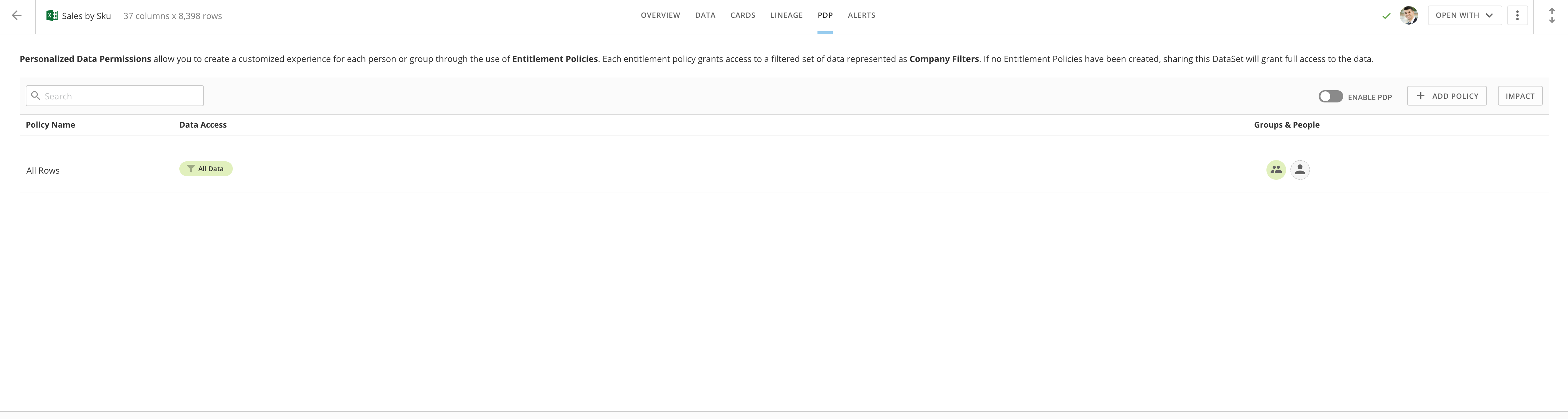1568x419 pixels.
Task: Click the Add Policy button
Action: [1446, 96]
